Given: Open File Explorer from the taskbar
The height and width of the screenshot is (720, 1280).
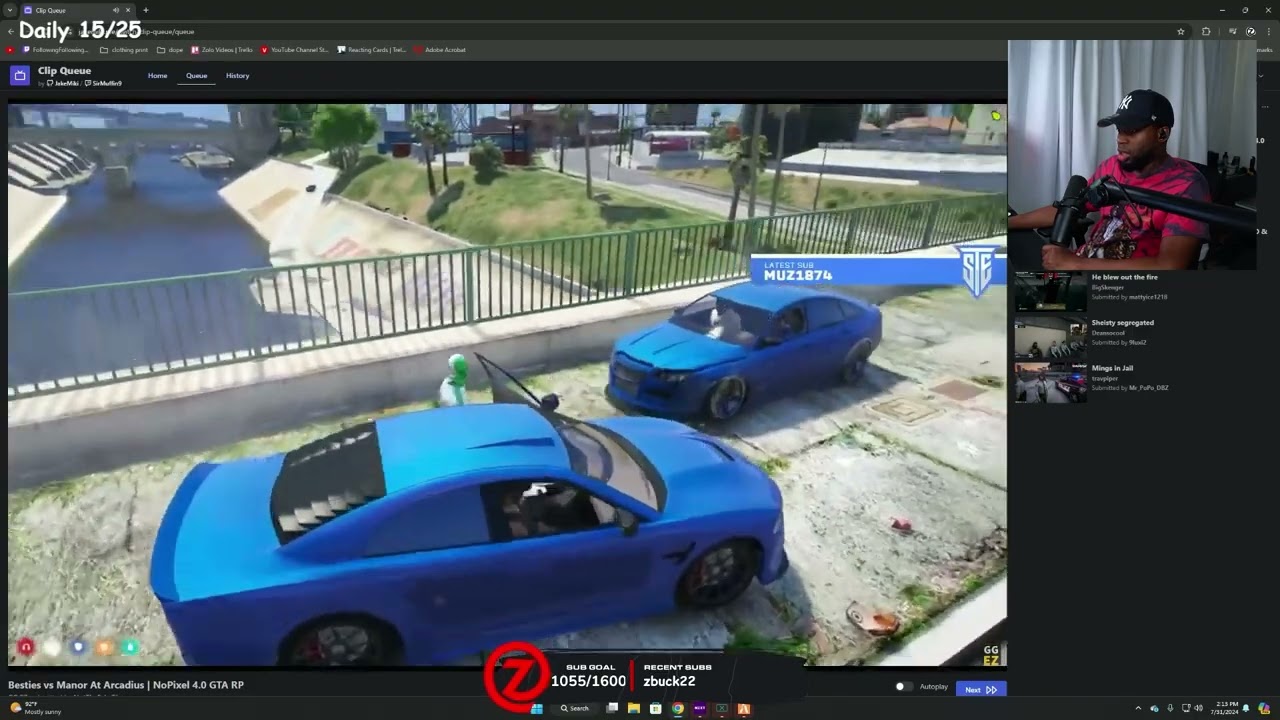Looking at the screenshot, I should coord(634,708).
